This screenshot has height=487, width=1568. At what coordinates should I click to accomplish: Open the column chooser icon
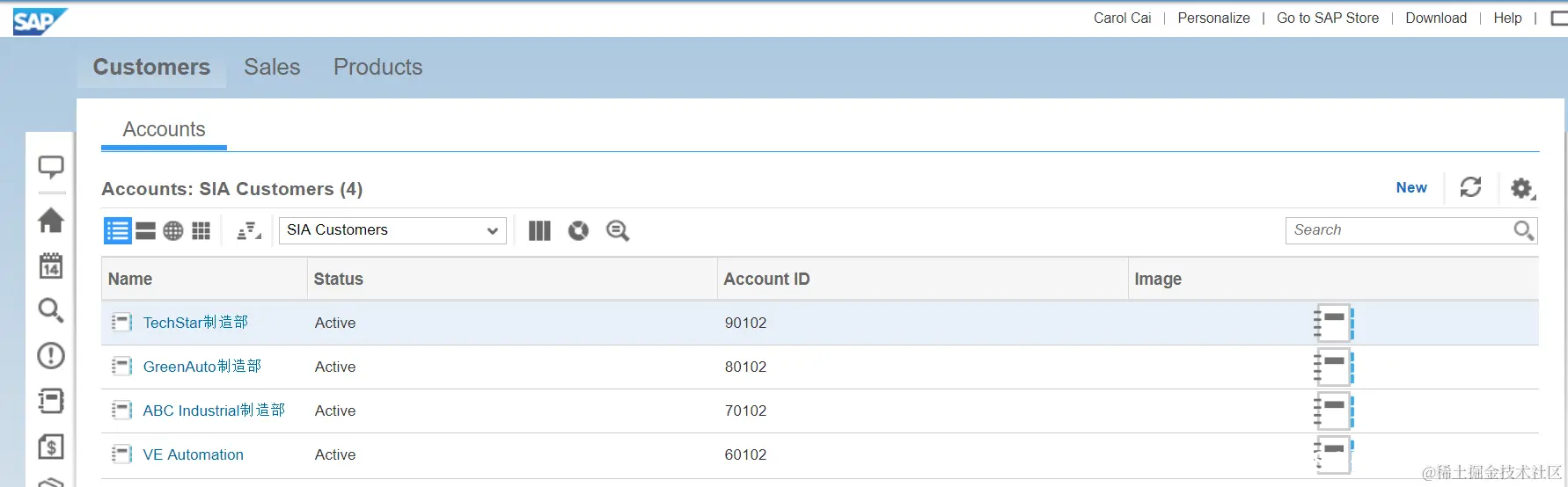pos(539,230)
